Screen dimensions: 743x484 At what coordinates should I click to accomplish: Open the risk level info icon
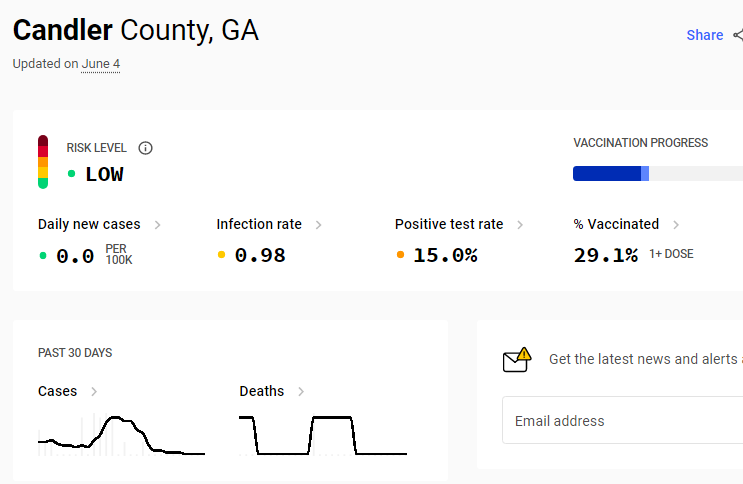[145, 148]
